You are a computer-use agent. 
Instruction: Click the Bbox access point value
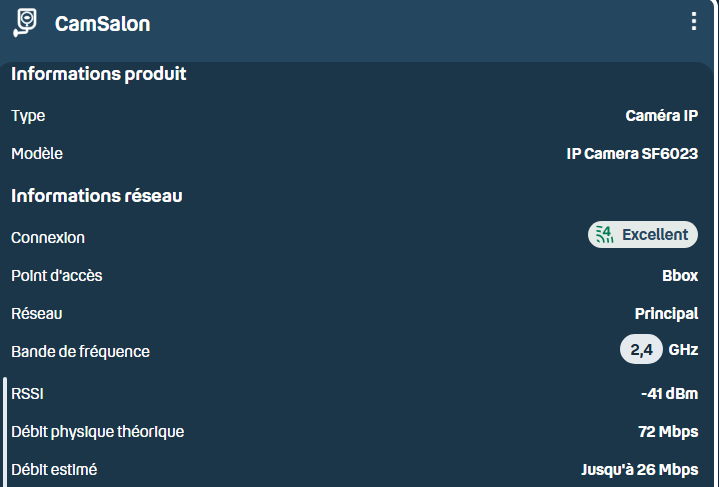coord(680,276)
